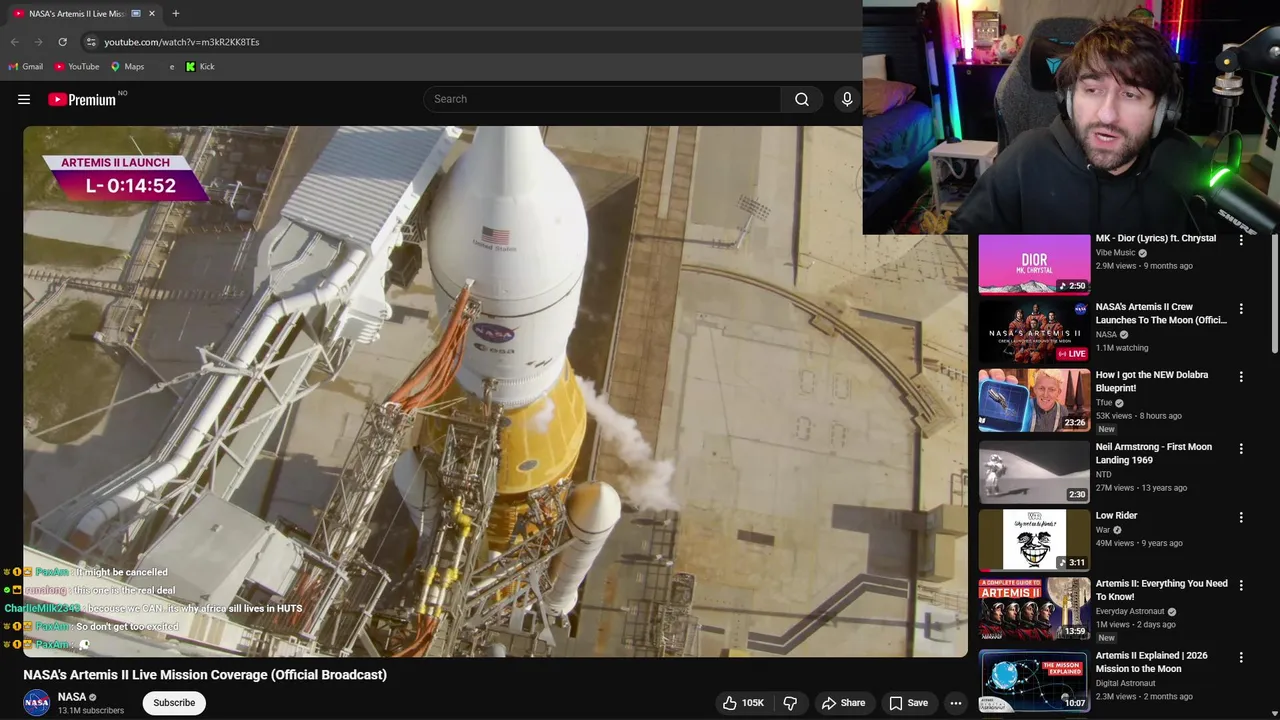
Task: Open the NEW Dolabra Blueprint thumbnail
Action: [1034, 400]
